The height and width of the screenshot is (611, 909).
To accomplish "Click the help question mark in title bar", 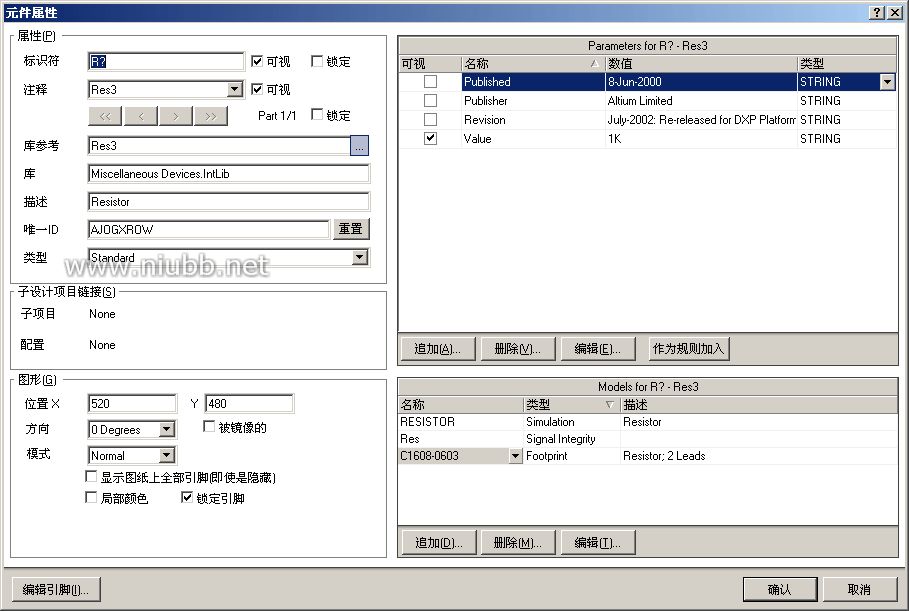I will coord(877,12).
